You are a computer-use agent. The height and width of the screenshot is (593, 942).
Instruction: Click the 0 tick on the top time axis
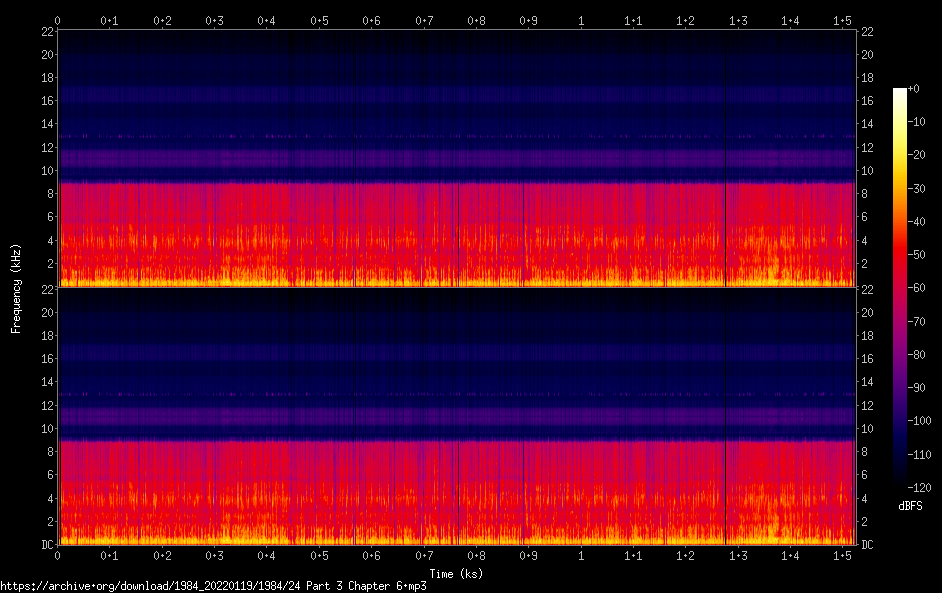pyautogui.click(x=58, y=20)
